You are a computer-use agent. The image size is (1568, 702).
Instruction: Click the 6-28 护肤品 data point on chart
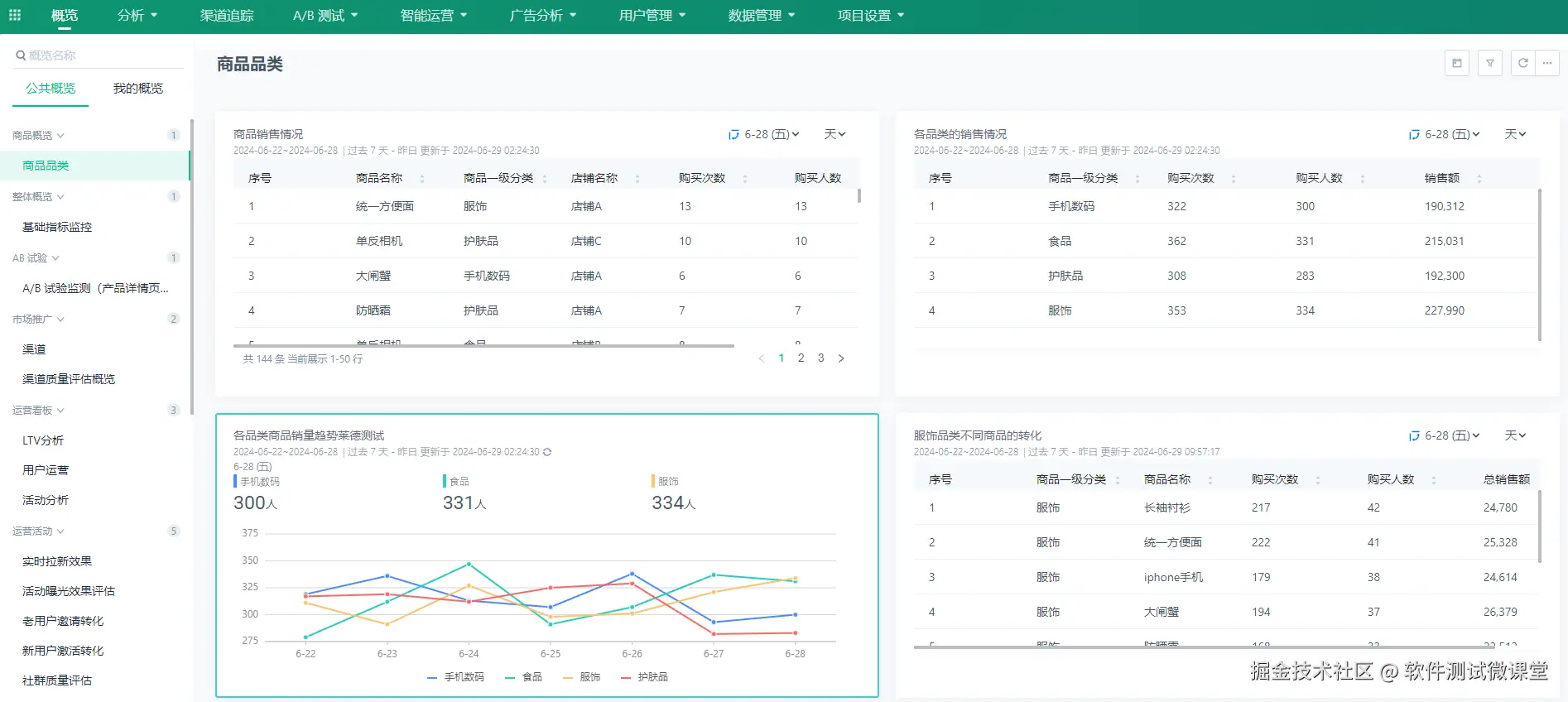796,633
